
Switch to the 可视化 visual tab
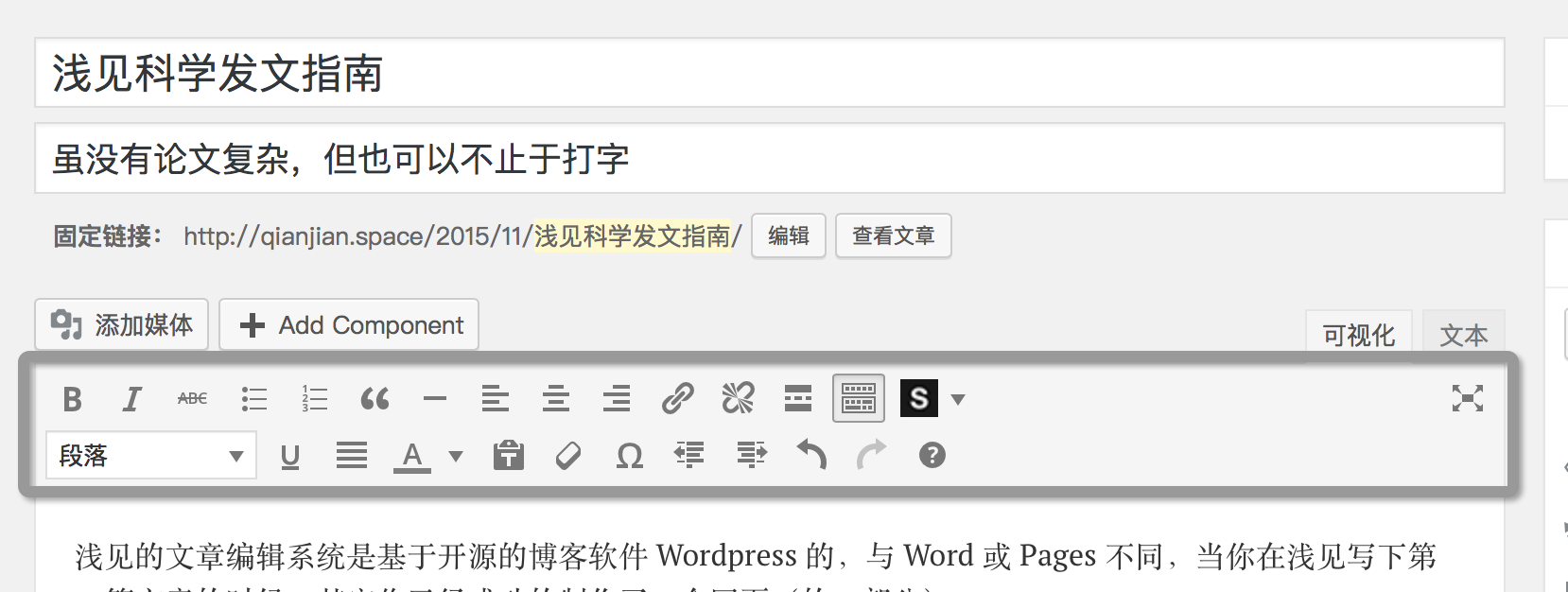point(1358,335)
